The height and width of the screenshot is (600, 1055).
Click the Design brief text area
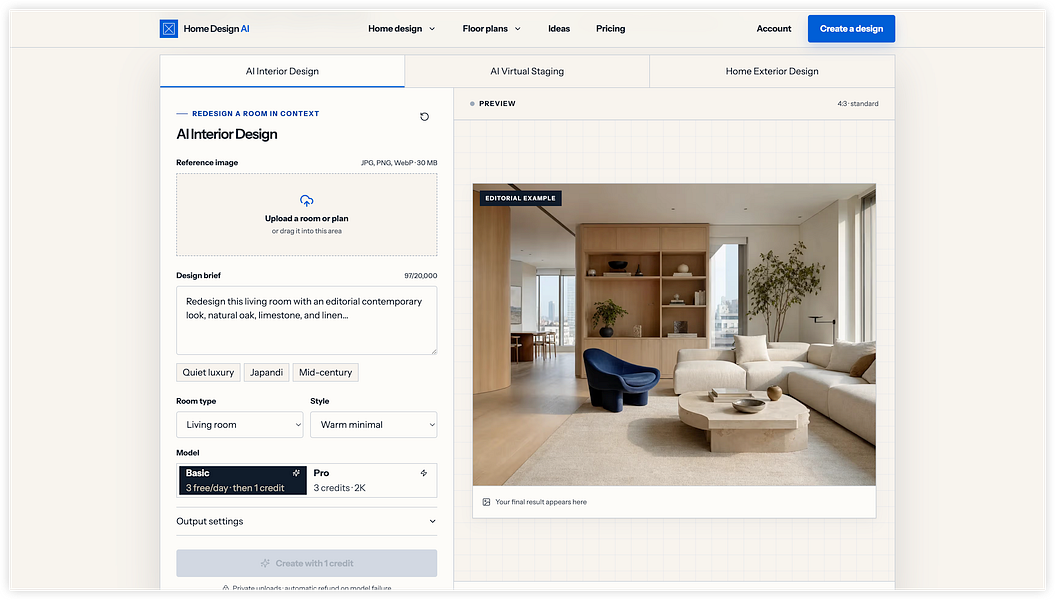[307, 321]
